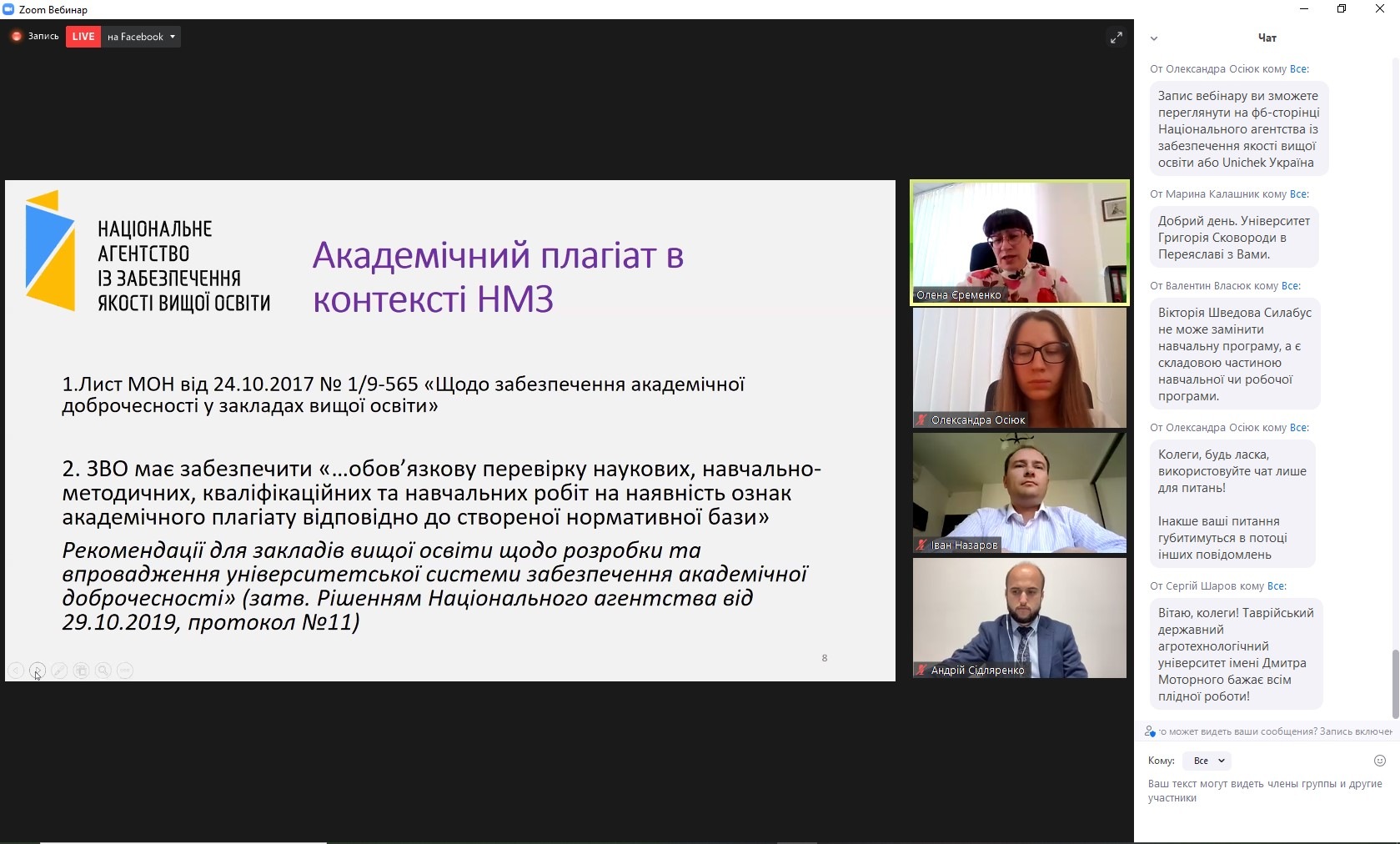Click the slide title 'Академічний плагіат в контексті НМЗ'
The image size is (1400, 844).
point(498,277)
